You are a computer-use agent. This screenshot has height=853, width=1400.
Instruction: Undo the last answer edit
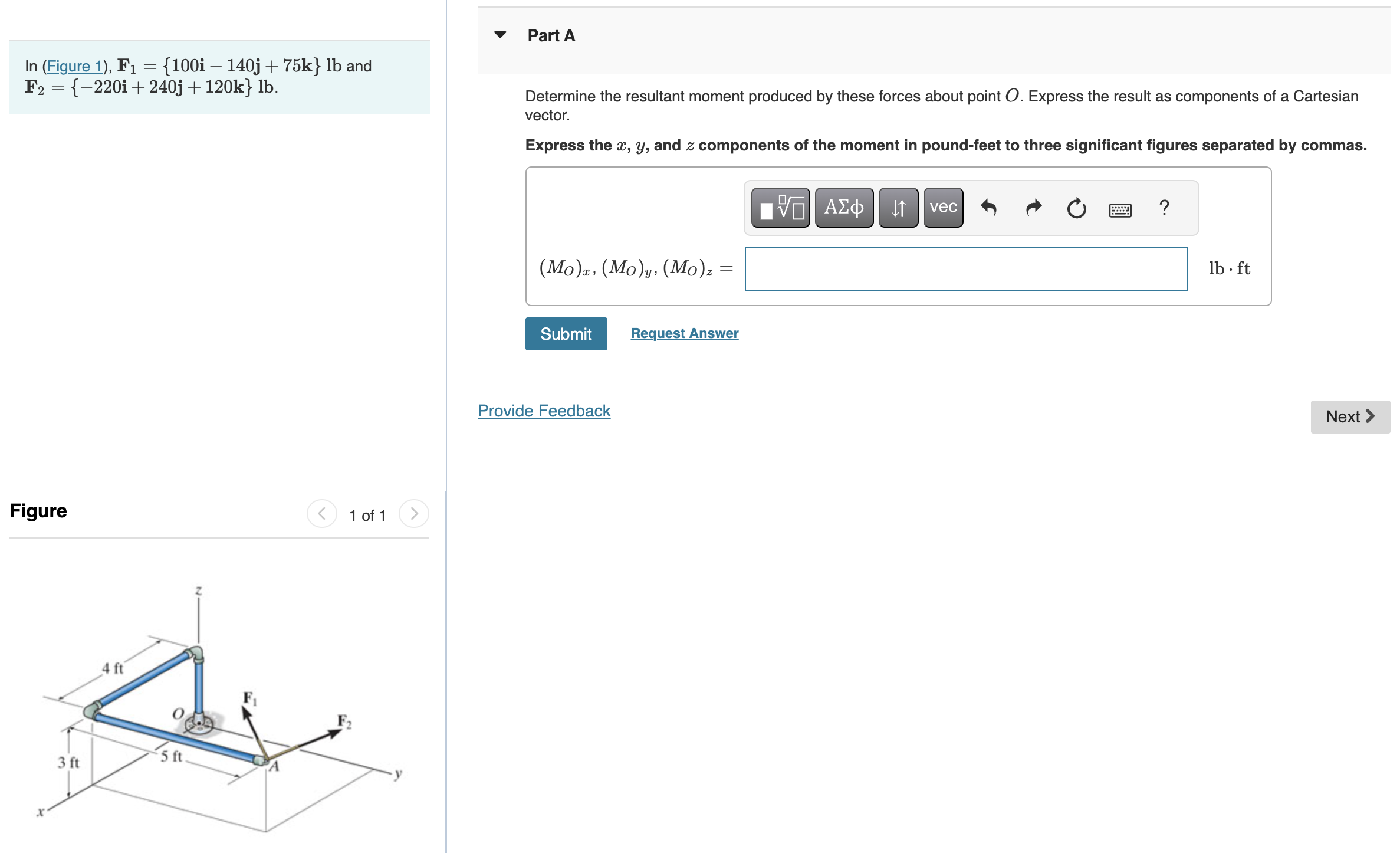[990, 208]
